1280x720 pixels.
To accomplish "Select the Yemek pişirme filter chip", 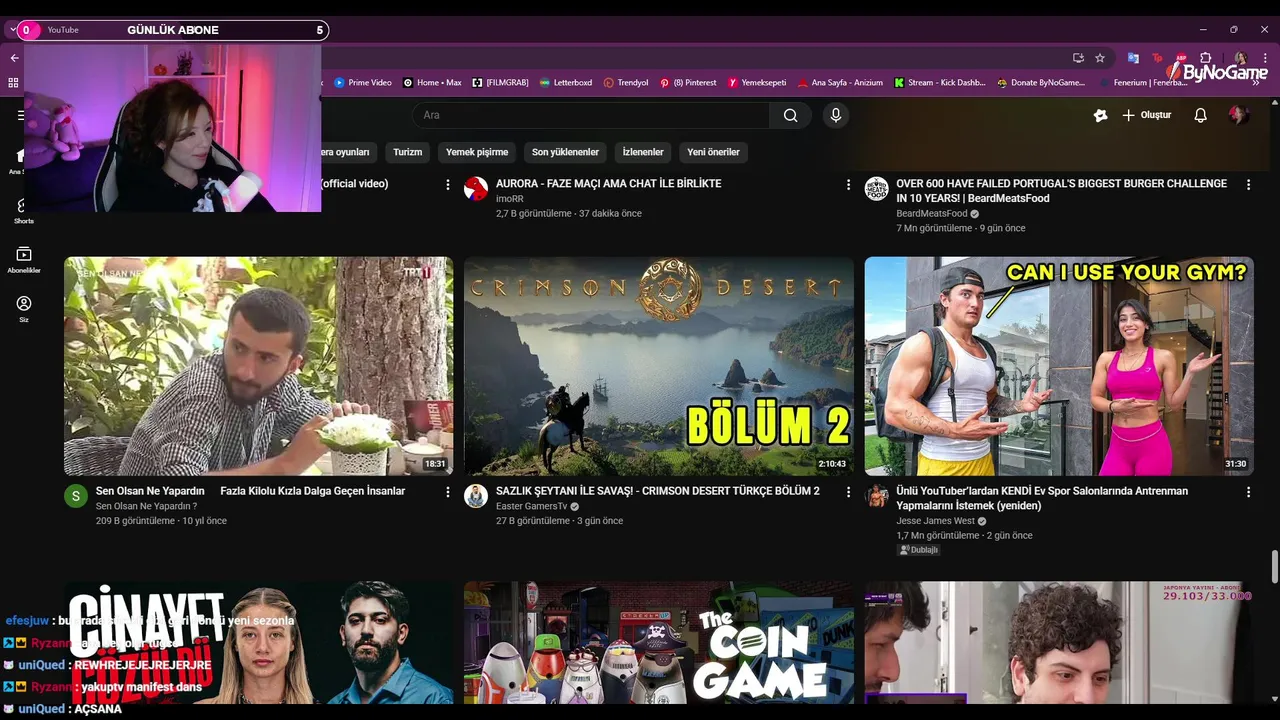I will point(477,152).
